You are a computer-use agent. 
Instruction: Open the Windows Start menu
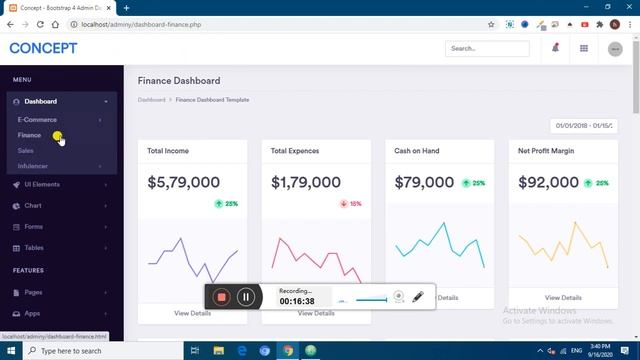tap(11, 351)
